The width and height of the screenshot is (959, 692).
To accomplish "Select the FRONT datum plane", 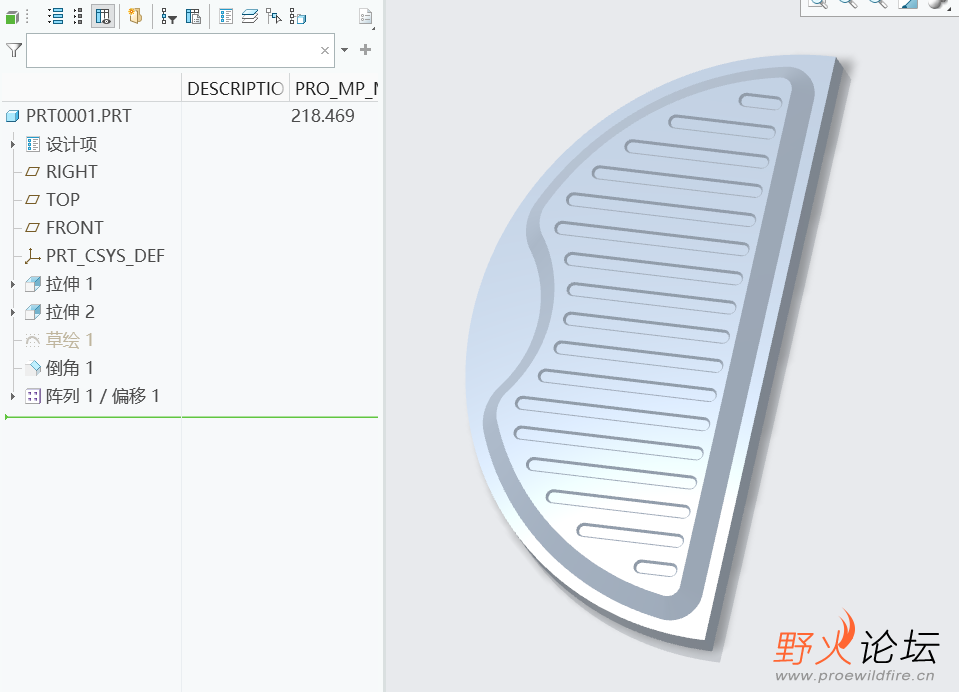I will 74,228.
